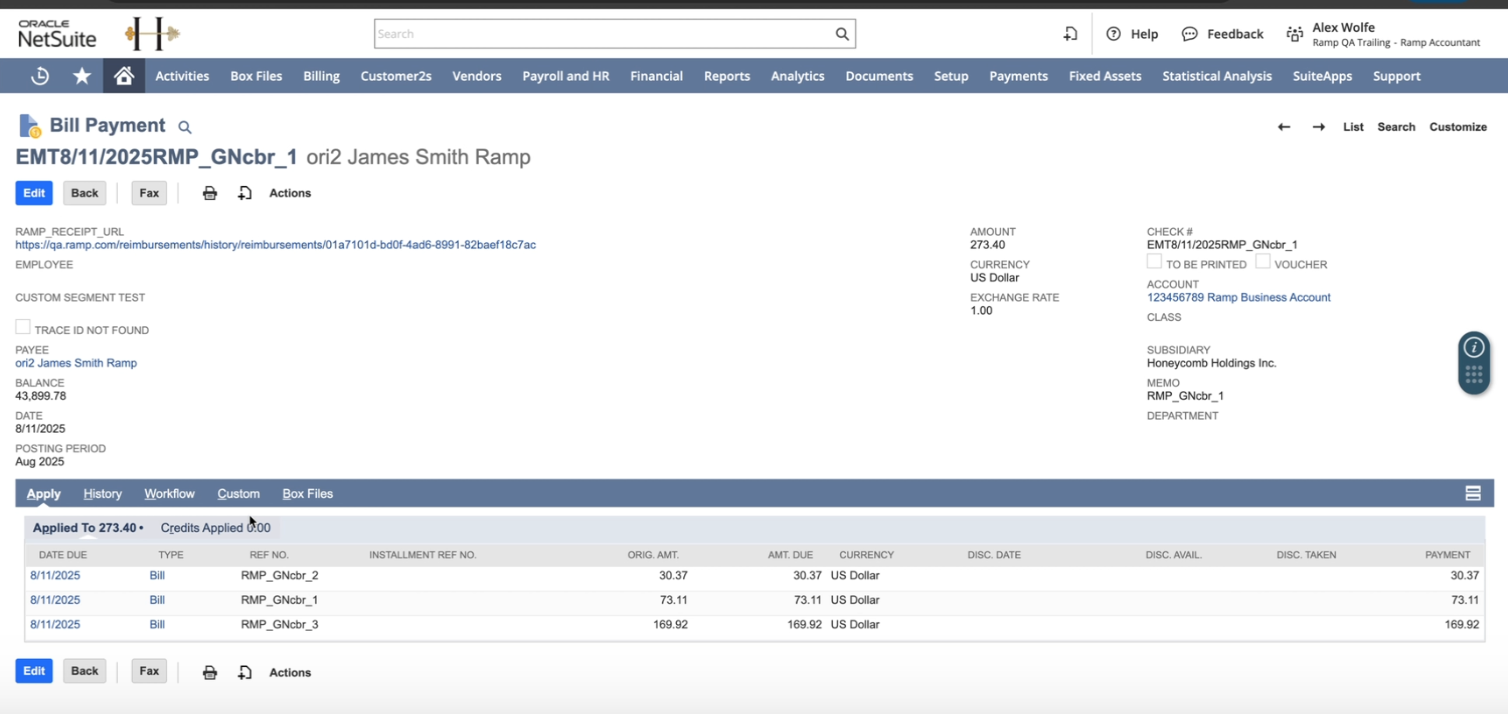Open the change role icon beside Alex Wolfe

click(1295, 34)
